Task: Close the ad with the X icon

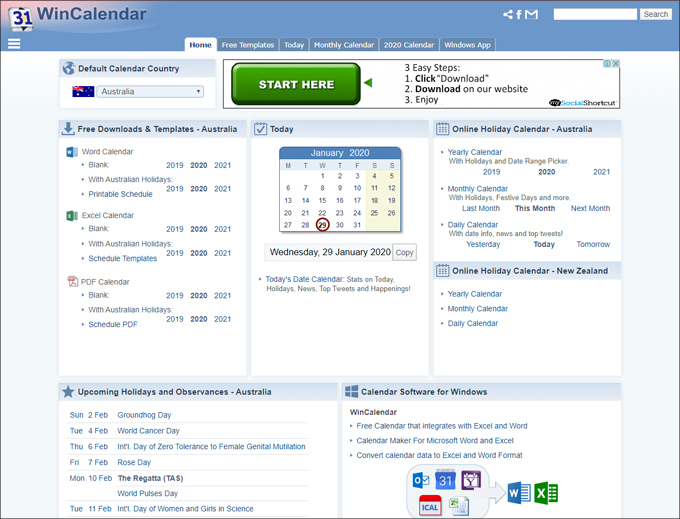Action: pyautogui.click(x=615, y=65)
